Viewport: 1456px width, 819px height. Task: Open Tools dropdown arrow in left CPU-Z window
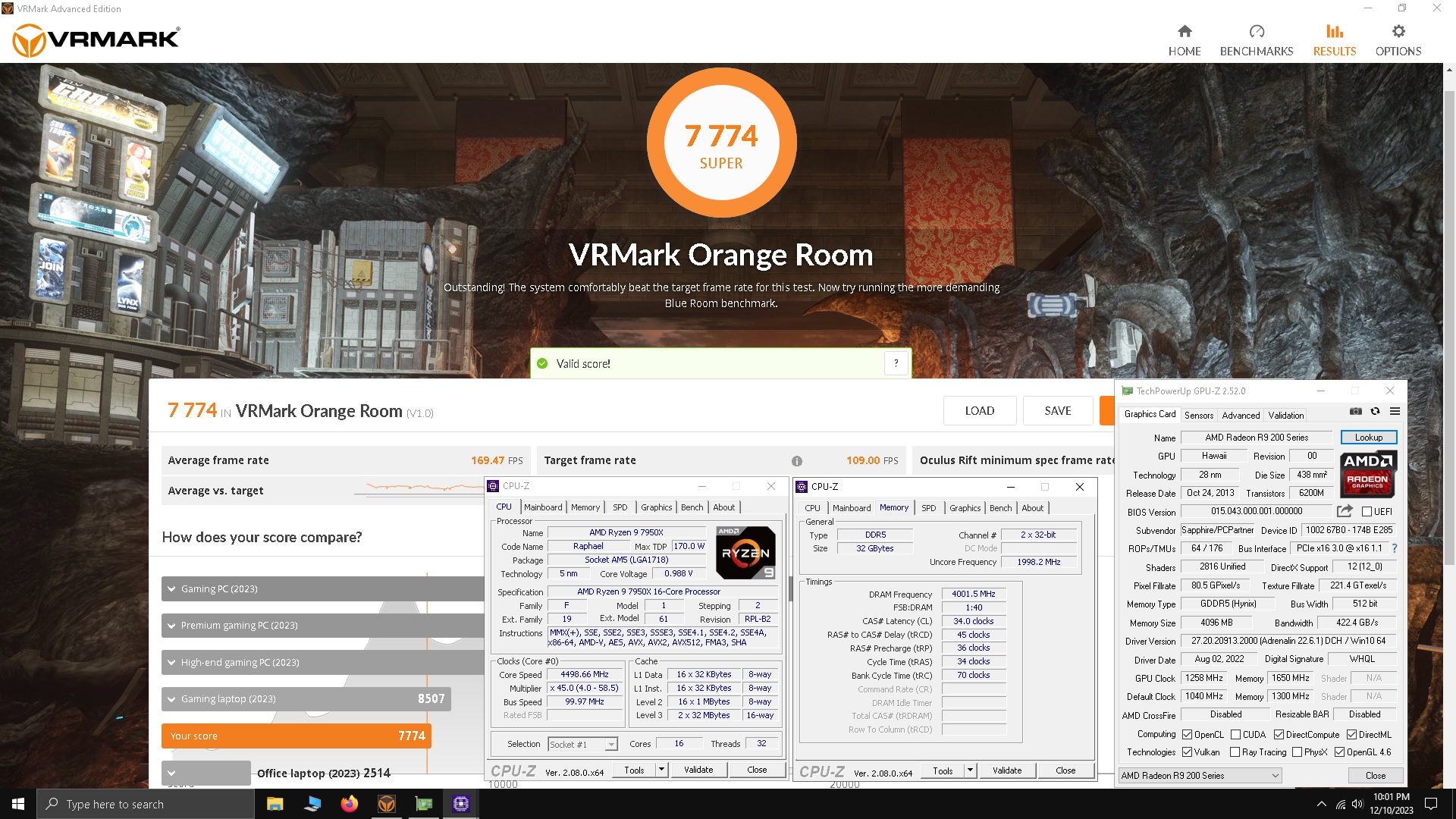tap(661, 770)
